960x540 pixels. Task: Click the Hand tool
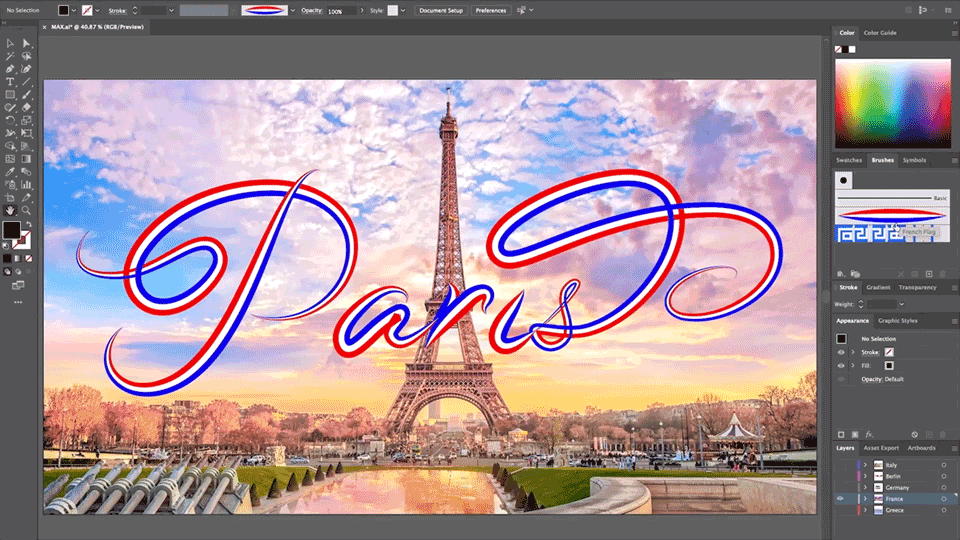point(10,211)
